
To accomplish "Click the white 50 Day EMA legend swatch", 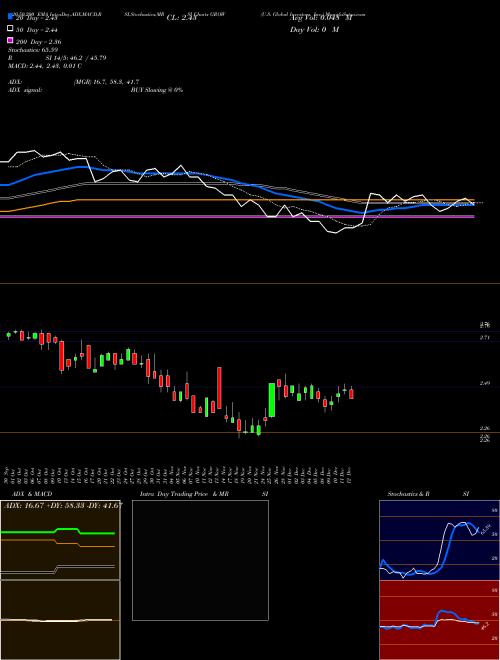I will (x=10, y=29).
